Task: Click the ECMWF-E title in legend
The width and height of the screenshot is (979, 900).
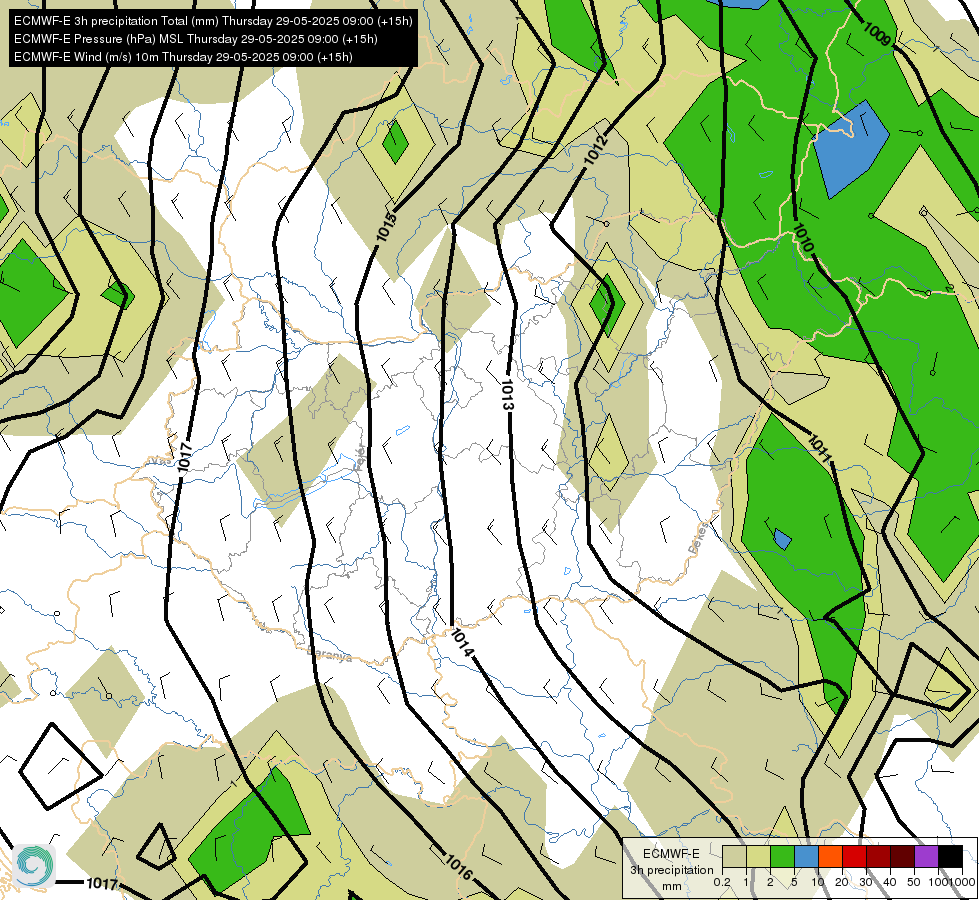Action: (x=672, y=854)
